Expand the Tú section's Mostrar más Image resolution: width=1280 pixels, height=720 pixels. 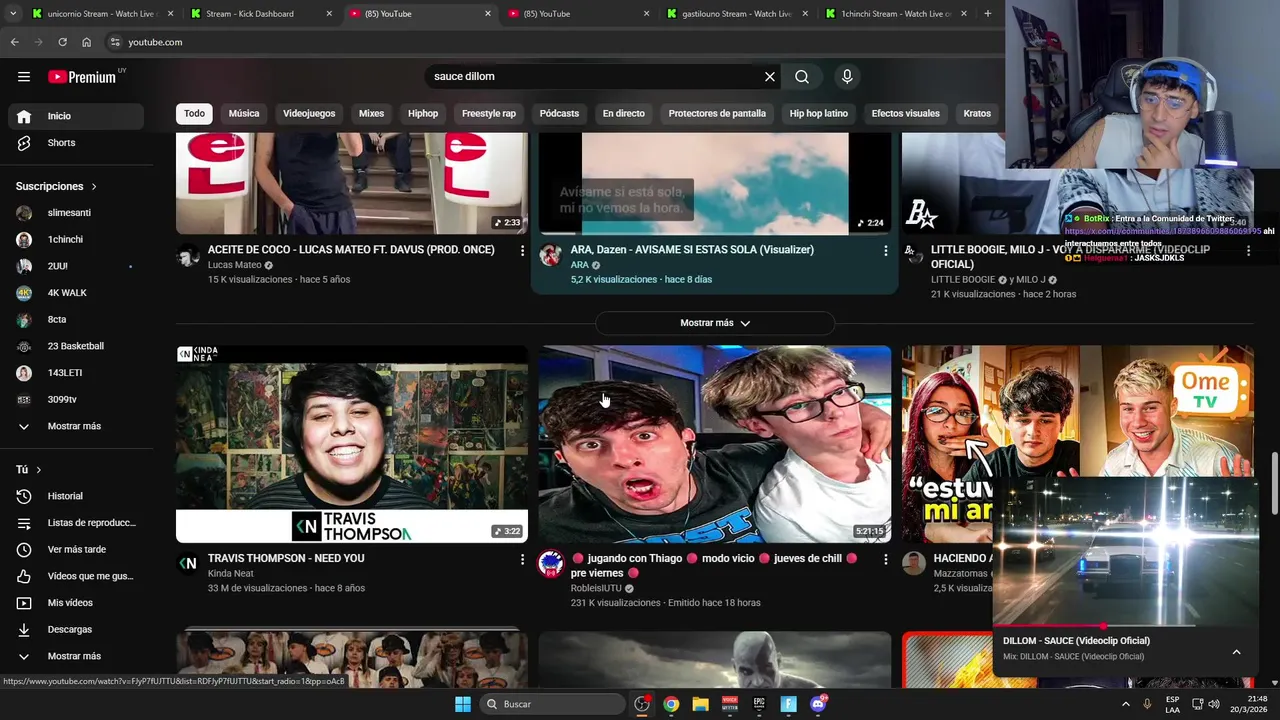pyautogui.click(x=76, y=656)
